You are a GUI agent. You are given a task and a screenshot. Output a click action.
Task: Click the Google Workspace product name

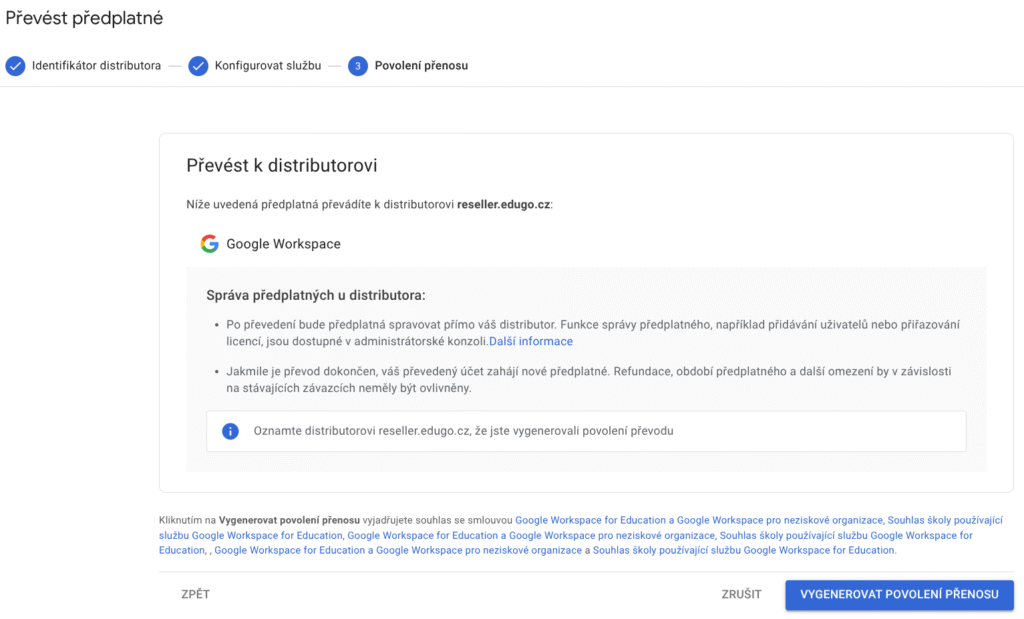pyautogui.click(x=283, y=244)
